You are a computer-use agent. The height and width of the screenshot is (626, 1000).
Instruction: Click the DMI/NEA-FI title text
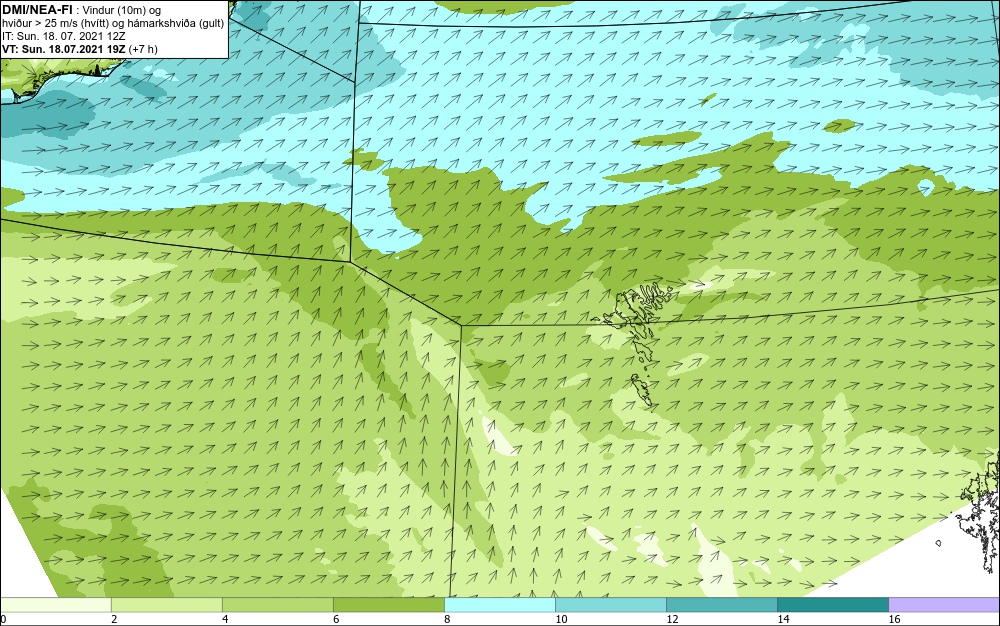point(36,9)
